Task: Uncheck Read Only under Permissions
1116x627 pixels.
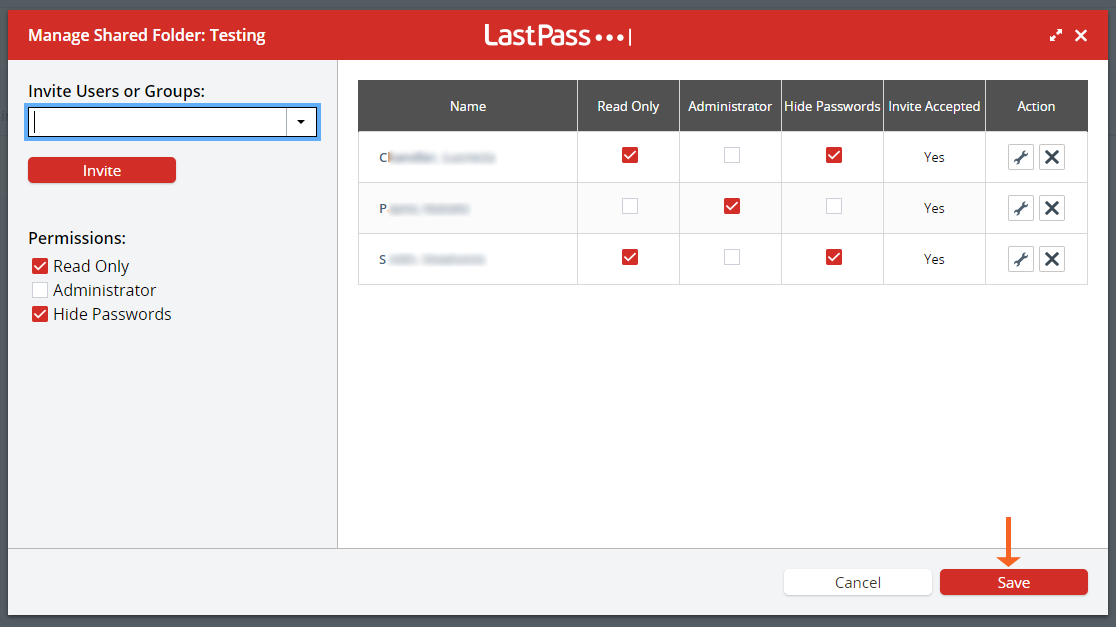Action: tap(39, 266)
